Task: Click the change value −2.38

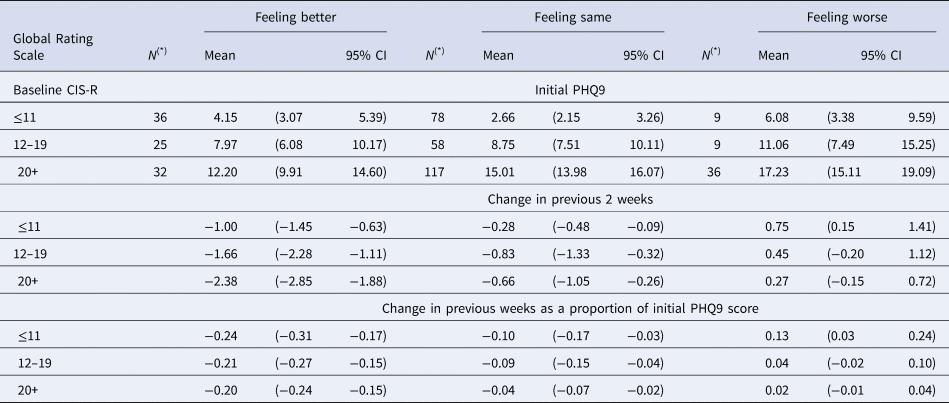Action: (220, 280)
